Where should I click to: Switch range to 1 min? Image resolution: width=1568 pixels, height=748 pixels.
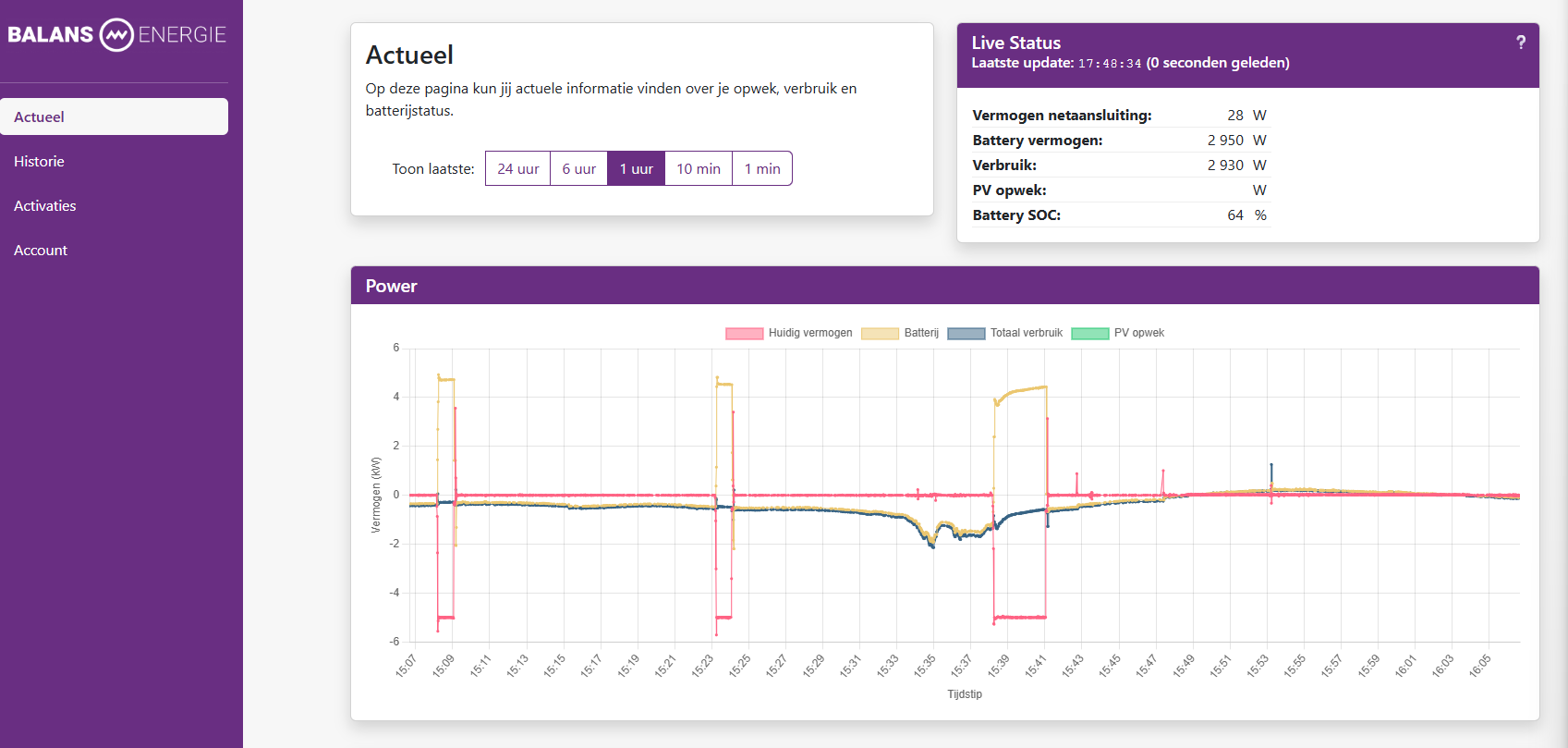tap(761, 168)
